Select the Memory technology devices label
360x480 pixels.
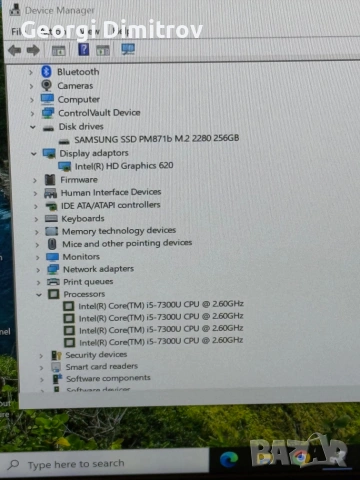119,231
